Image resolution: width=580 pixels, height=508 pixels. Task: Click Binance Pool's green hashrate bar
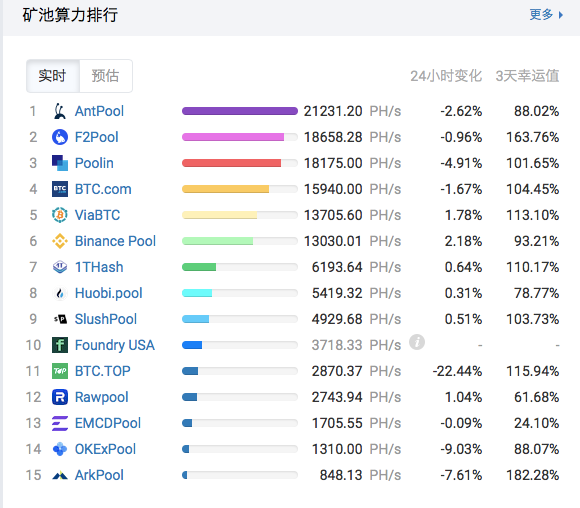[218, 241]
